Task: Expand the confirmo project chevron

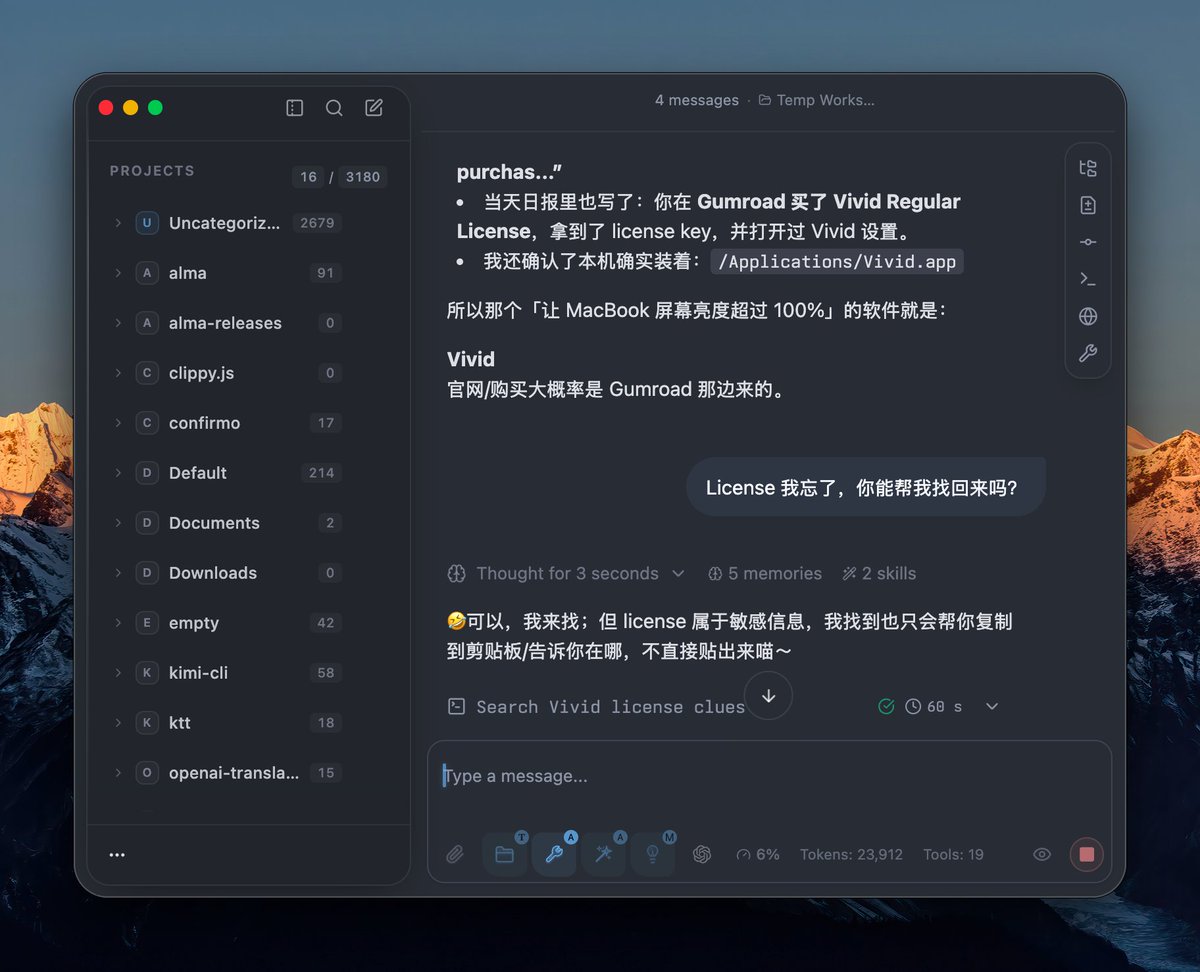Action: (117, 423)
